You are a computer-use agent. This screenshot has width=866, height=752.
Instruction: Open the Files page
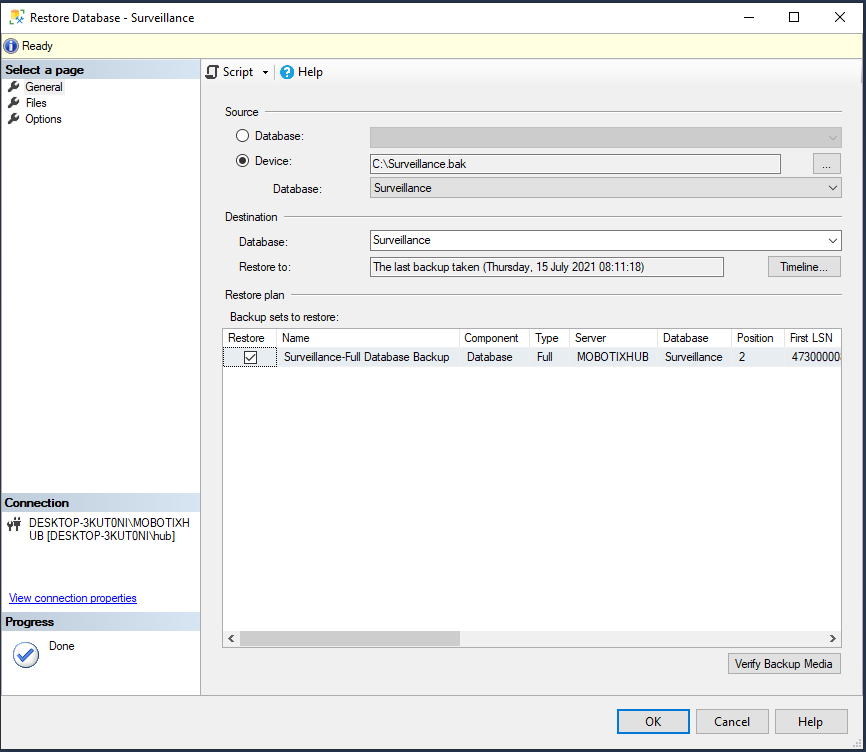tap(36, 103)
